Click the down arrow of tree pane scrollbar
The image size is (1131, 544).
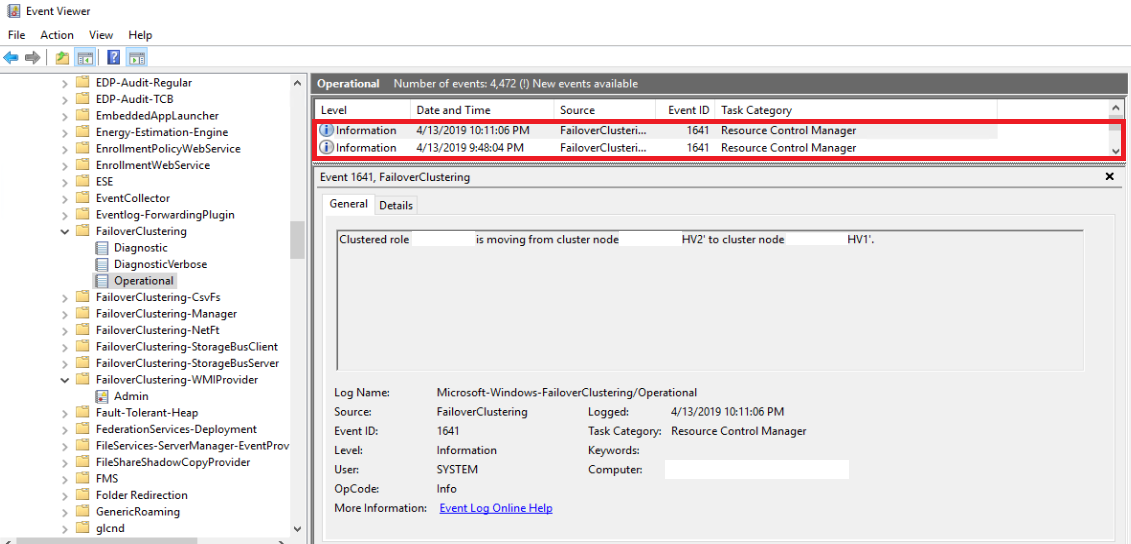297,529
